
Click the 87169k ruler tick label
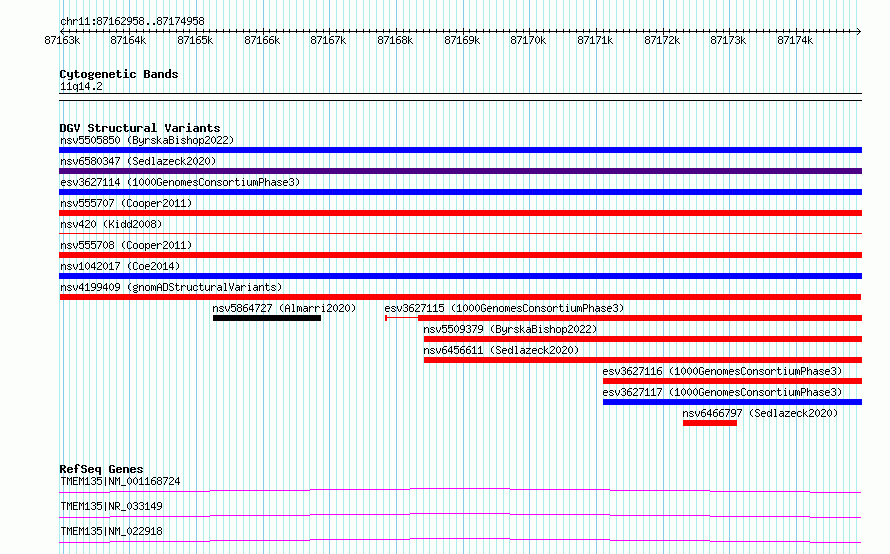click(x=462, y=40)
